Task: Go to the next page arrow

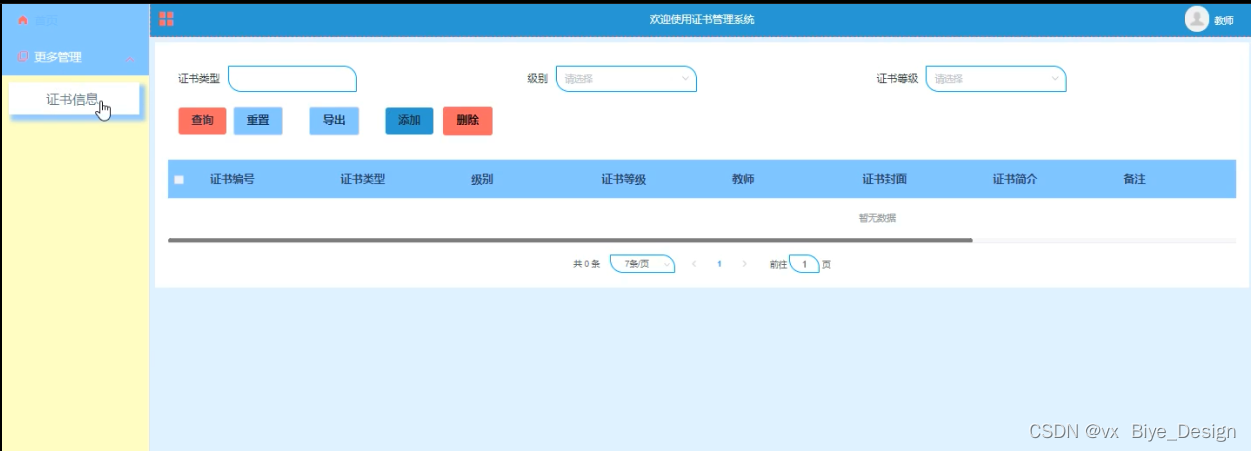Action: pyautogui.click(x=744, y=264)
